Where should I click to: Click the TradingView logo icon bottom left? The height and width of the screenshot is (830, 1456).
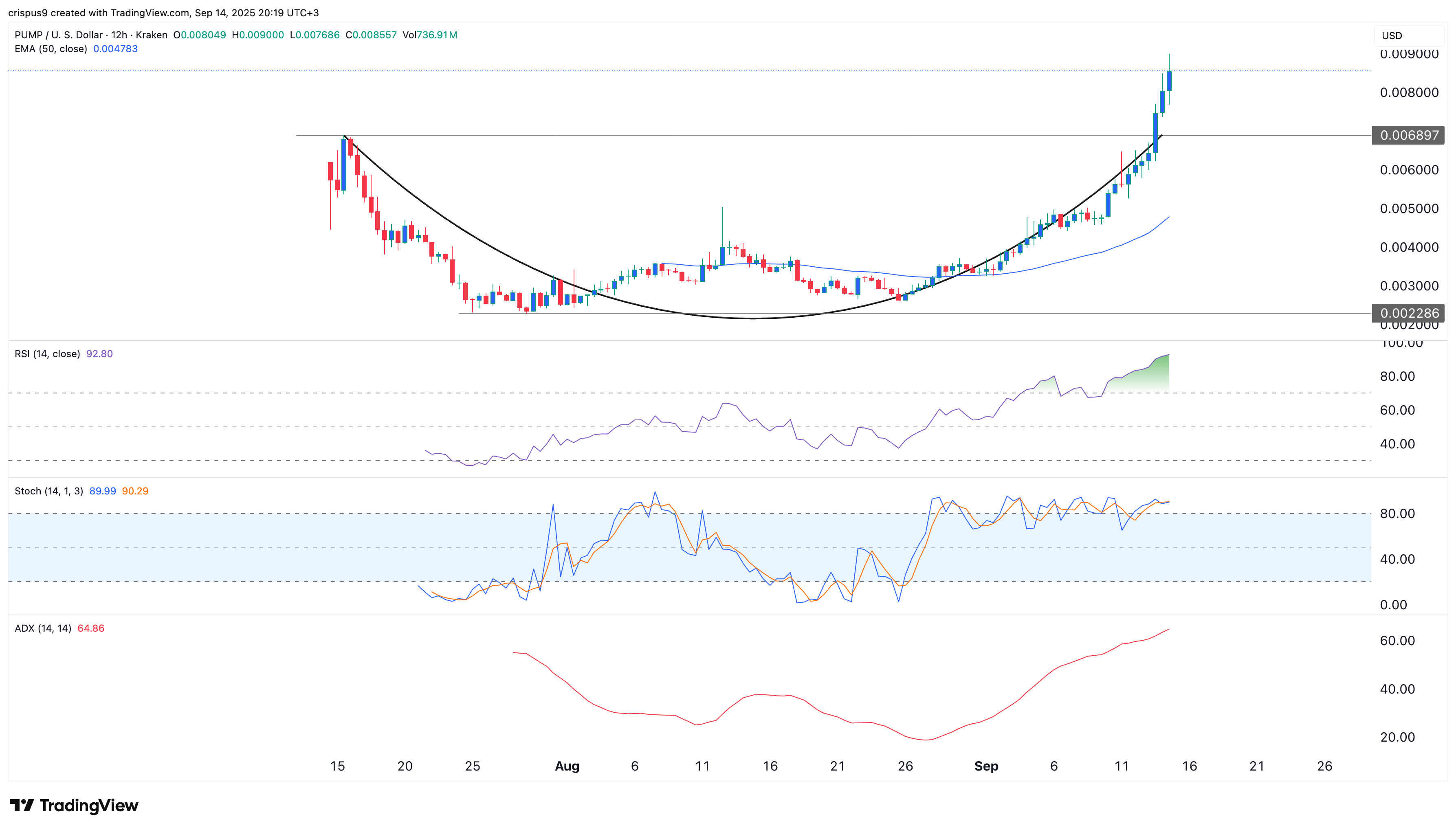(23, 806)
